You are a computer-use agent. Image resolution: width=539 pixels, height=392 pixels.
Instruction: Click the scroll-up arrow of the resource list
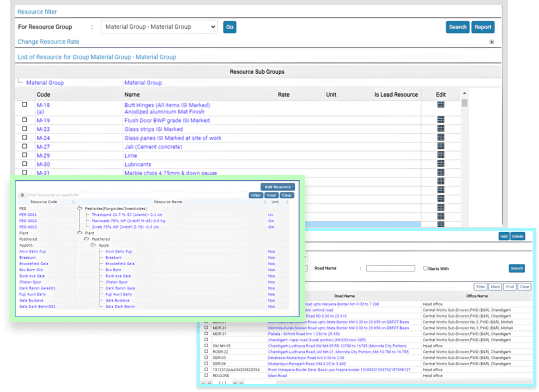click(464, 93)
